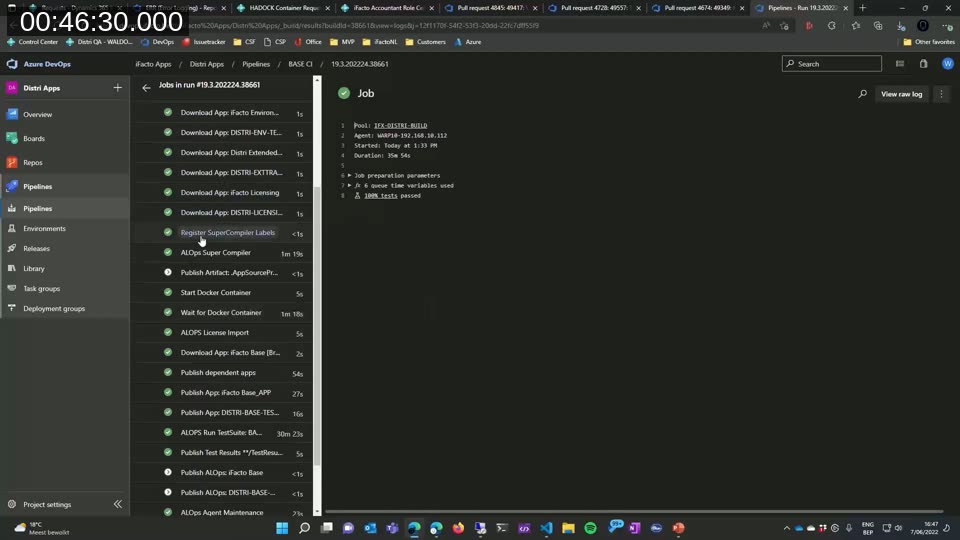Screen dimensions: 960x540
Task: Open Windows Start menu
Action: (x=282, y=528)
